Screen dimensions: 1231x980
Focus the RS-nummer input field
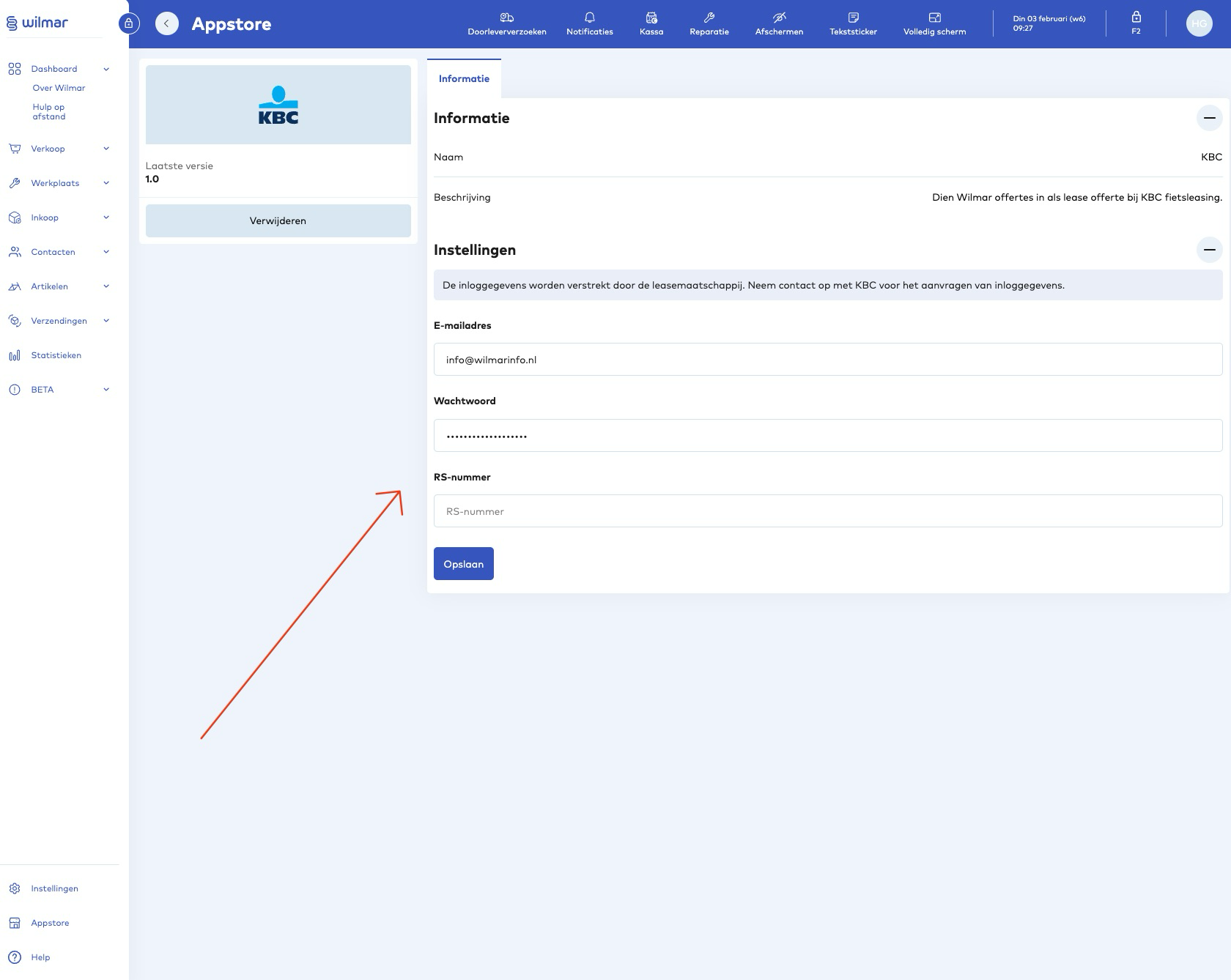pyautogui.click(x=827, y=511)
